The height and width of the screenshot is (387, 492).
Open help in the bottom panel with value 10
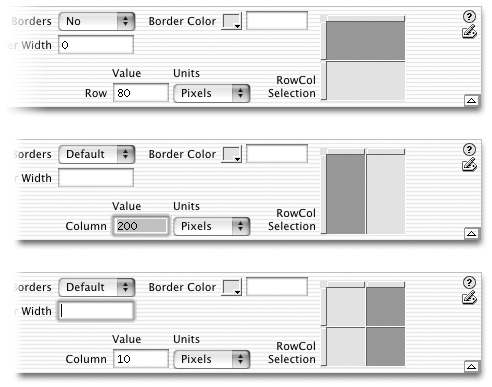[469, 282]
